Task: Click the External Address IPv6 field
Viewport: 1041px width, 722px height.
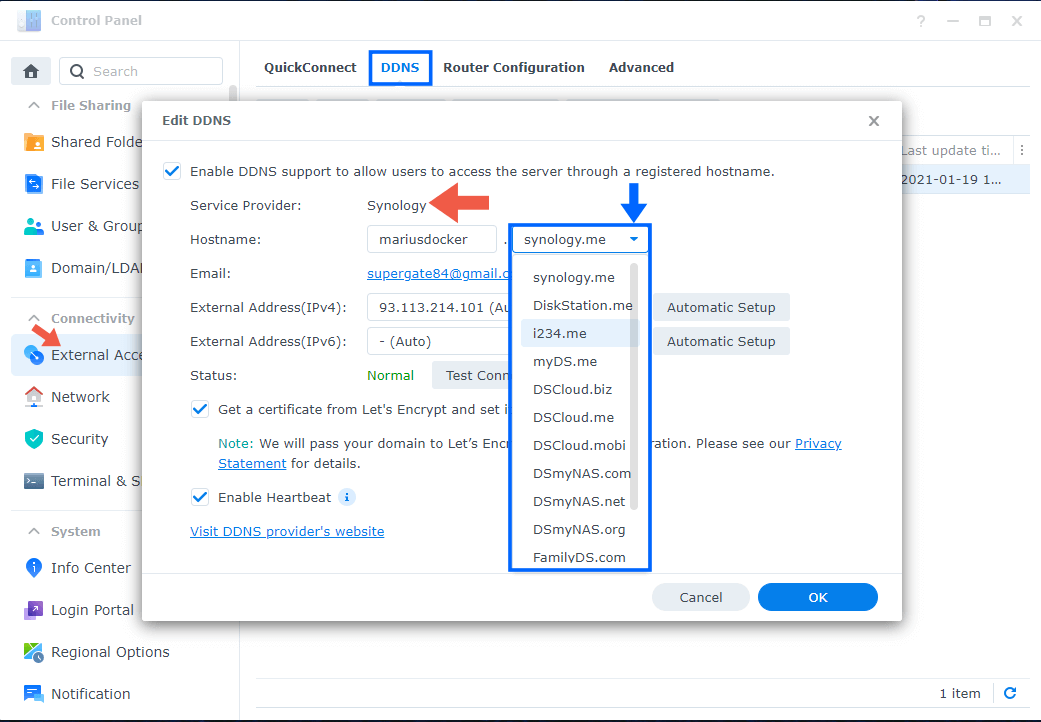Action: 438,341
